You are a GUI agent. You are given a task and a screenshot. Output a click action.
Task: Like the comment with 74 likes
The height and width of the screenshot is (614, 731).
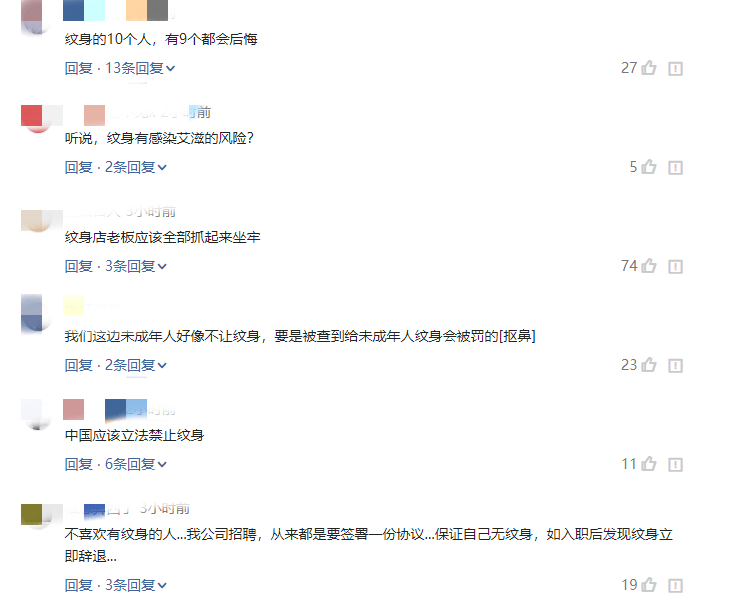[648, 266]
